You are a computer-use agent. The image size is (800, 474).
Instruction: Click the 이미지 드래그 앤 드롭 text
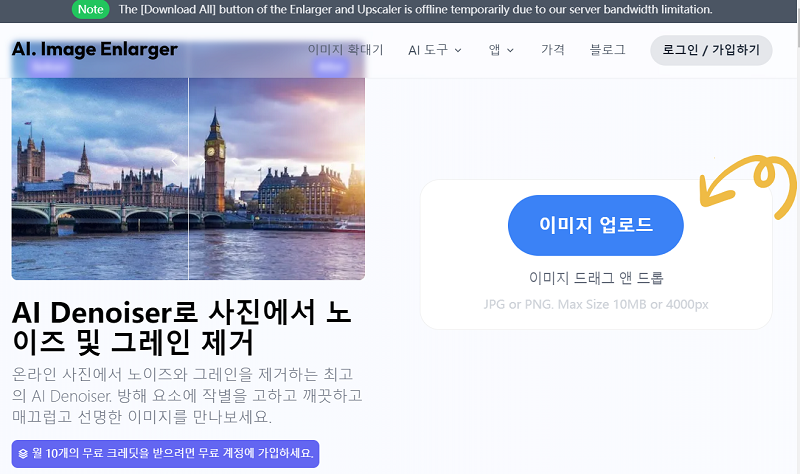pyautogui.click(x=596, y=278)
